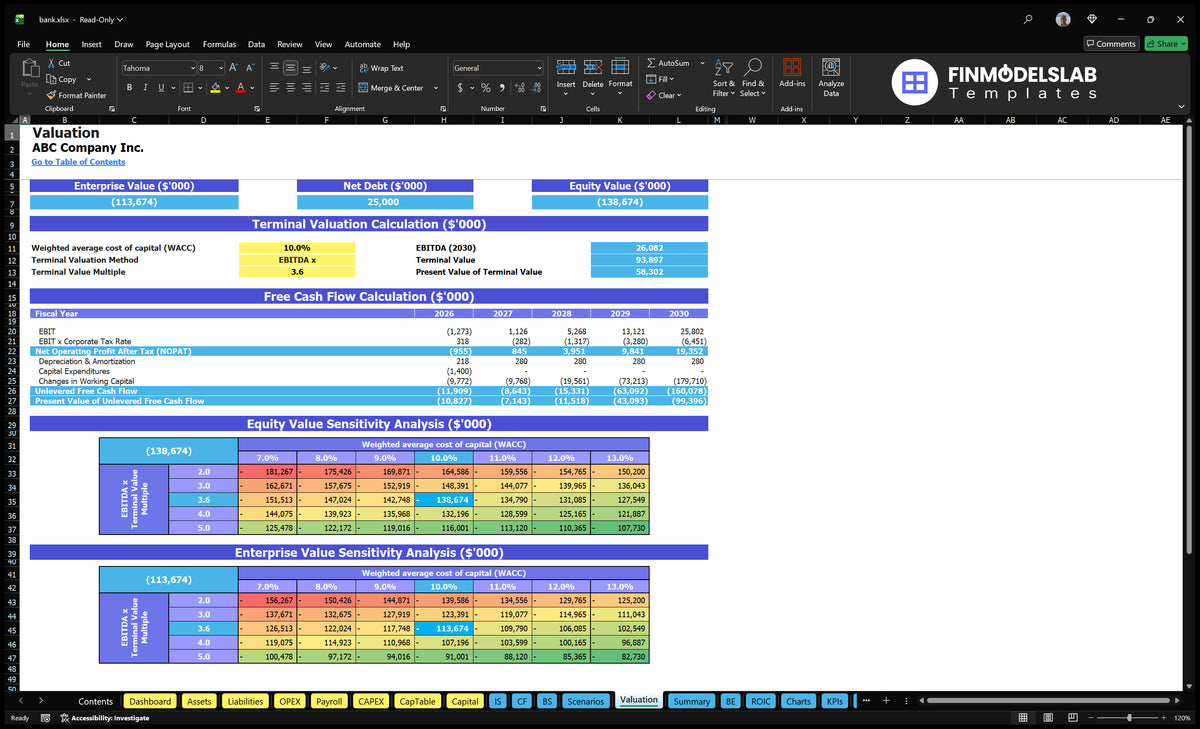The height and width of the screenshot is (729, 1200).
Task: Follow the Go to Table of Contents link
Action: coord(78,162)
